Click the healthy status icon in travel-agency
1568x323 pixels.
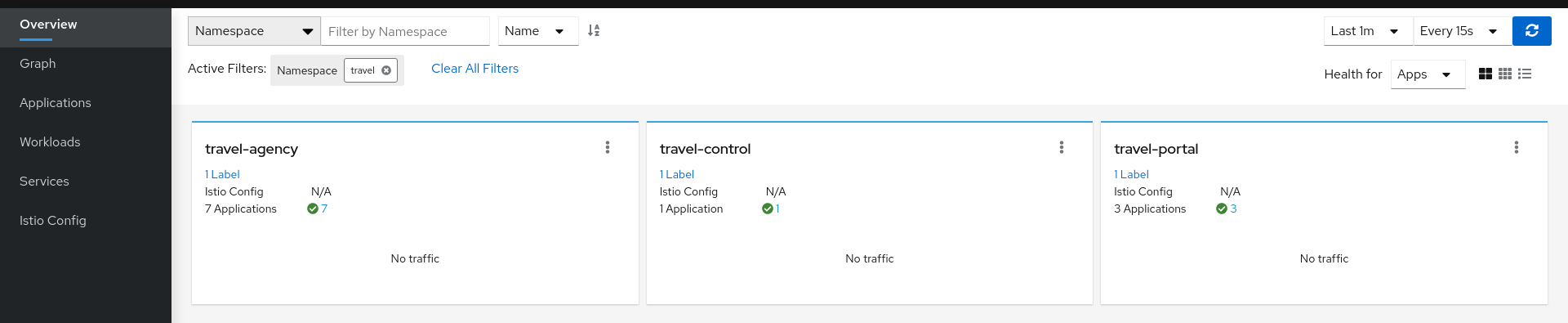coord(312,209)
